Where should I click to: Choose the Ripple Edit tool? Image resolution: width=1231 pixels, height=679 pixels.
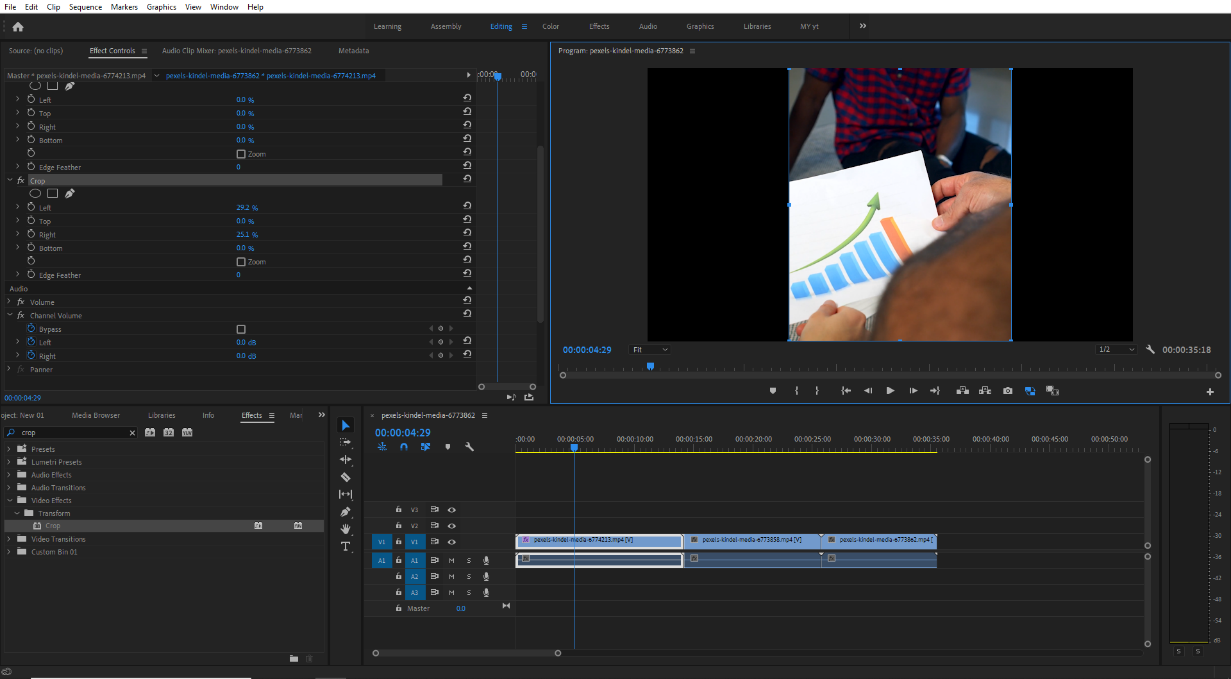[346, 459]
